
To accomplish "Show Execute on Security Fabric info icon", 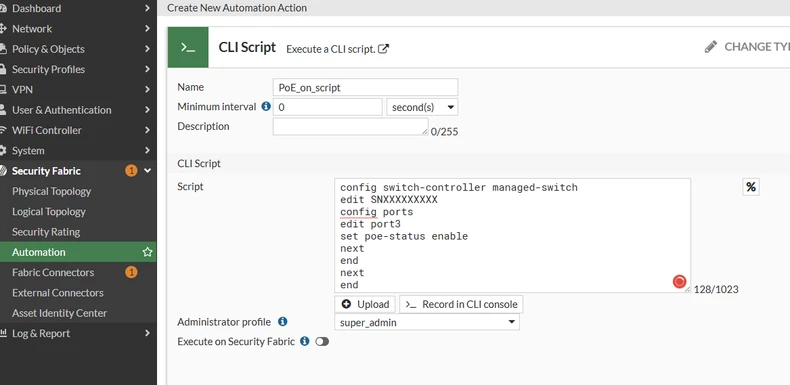I will point(304,341).
